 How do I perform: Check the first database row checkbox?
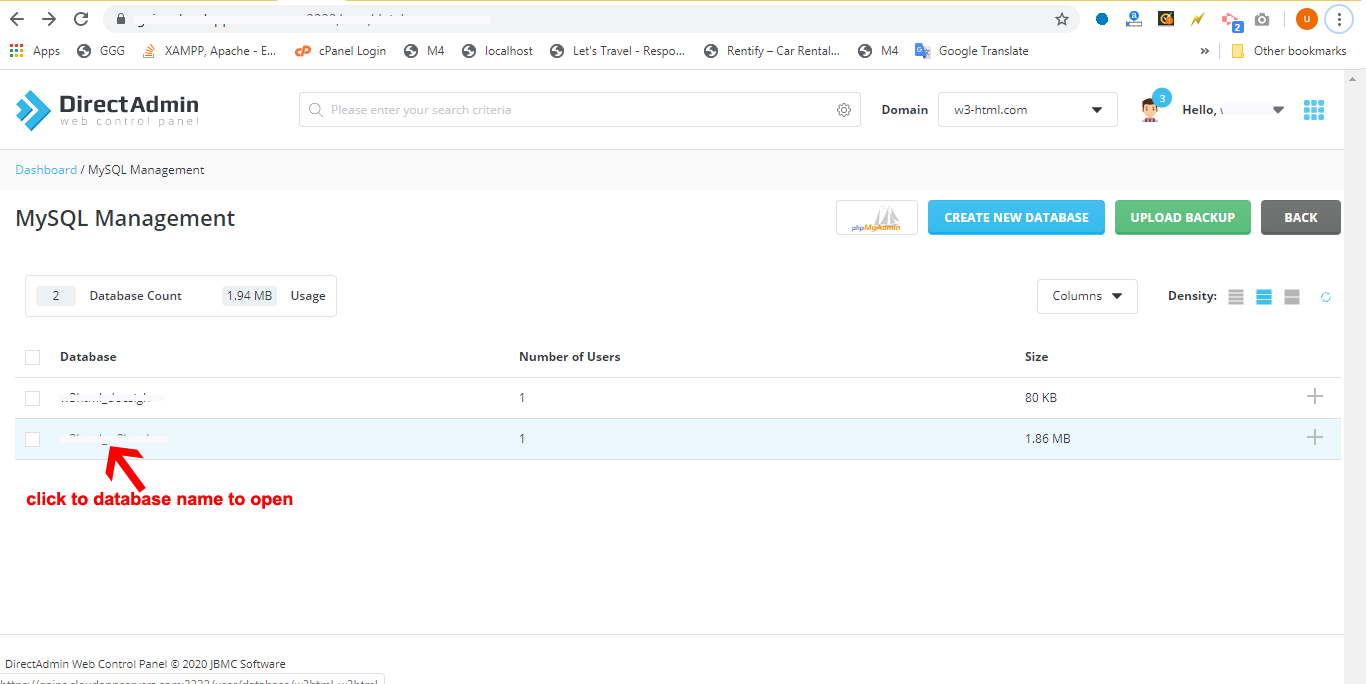click(33, 398)
